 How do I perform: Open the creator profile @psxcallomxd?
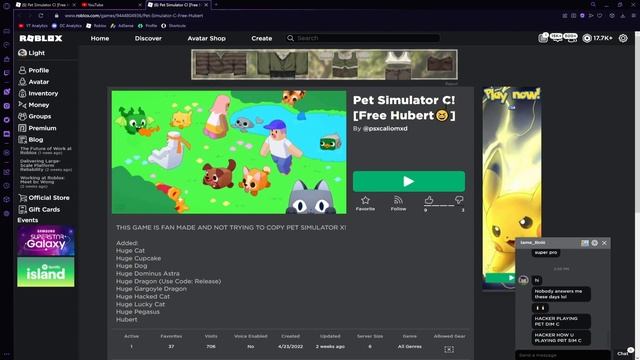click(385, 129)
